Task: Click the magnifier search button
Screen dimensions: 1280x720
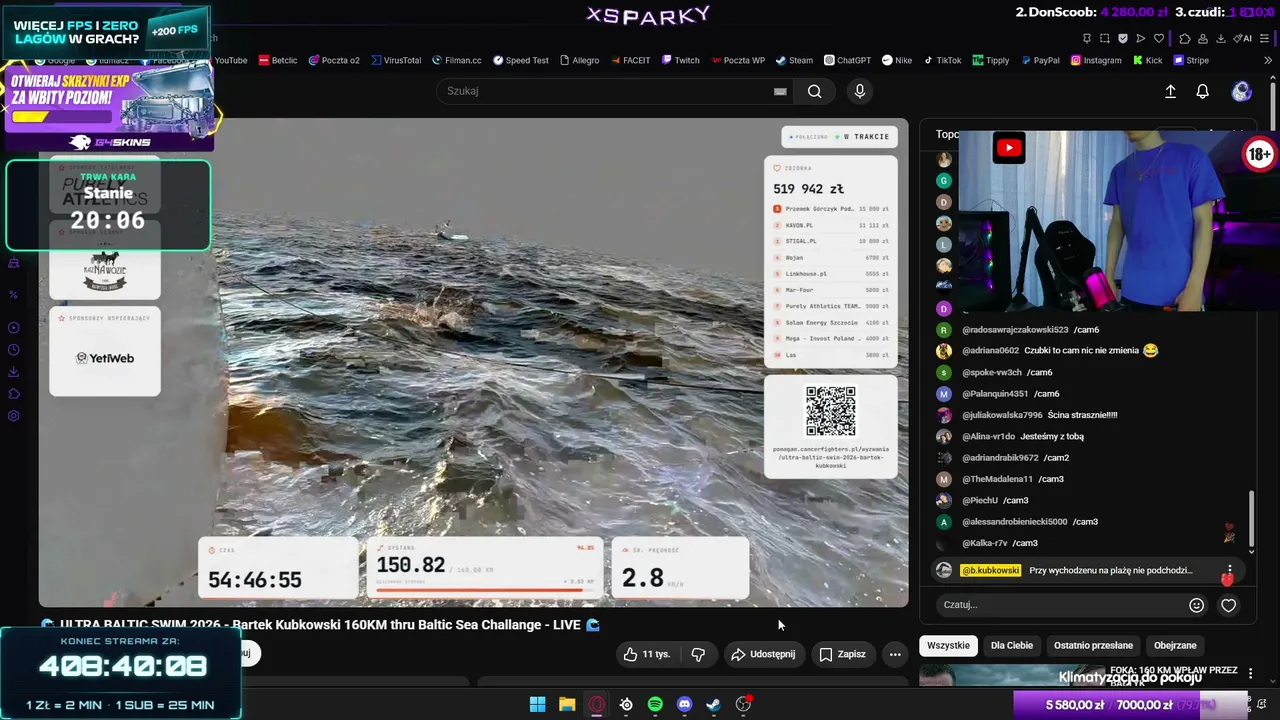Action: (815, 91)
